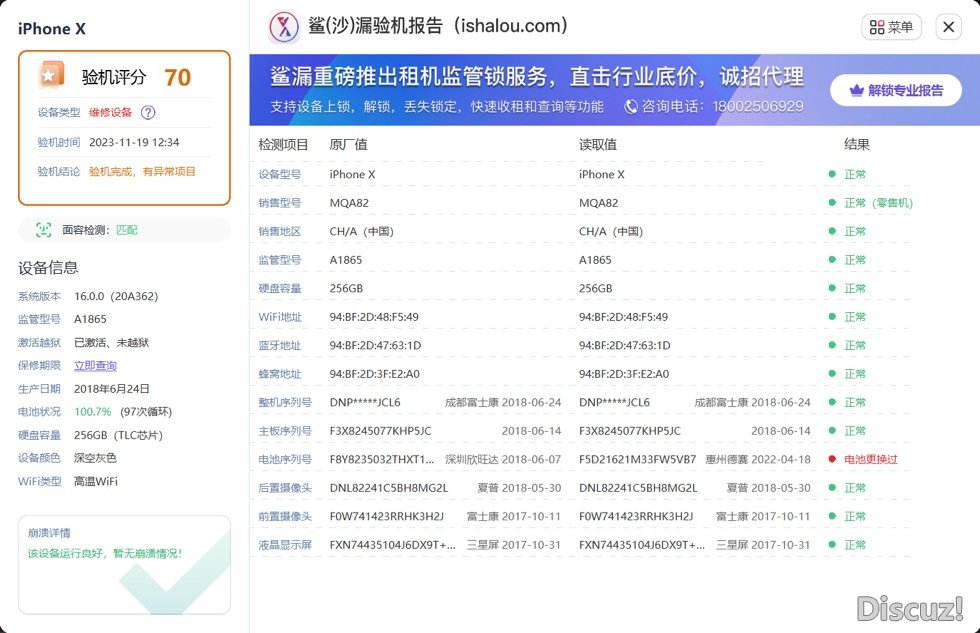Click the score value 70
This screenshot has width=980, height=633.
point(178,77)
